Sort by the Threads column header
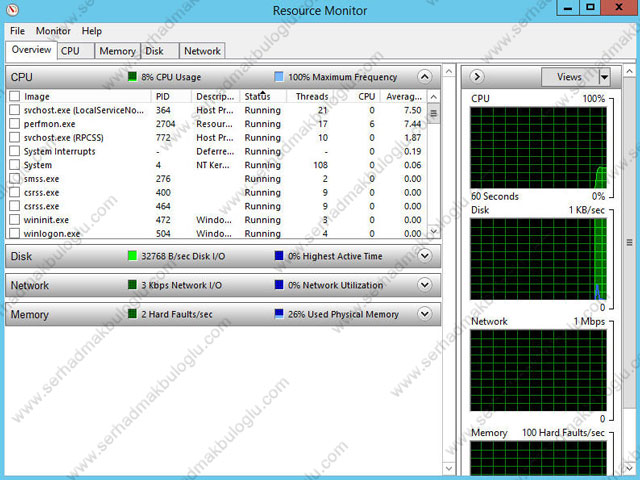 310,96
